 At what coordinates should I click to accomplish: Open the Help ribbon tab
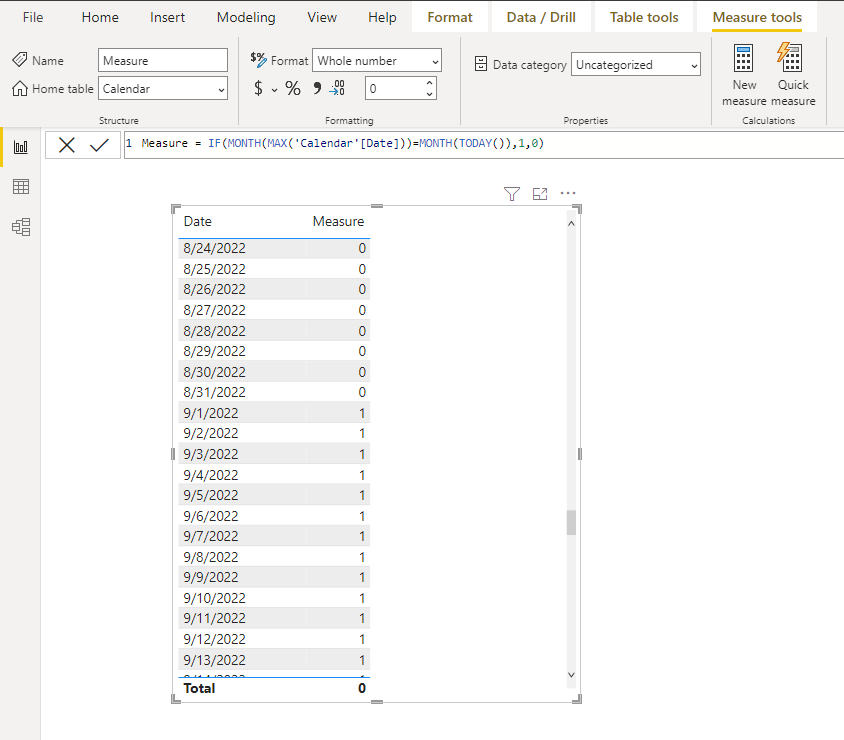click(382, 17)
